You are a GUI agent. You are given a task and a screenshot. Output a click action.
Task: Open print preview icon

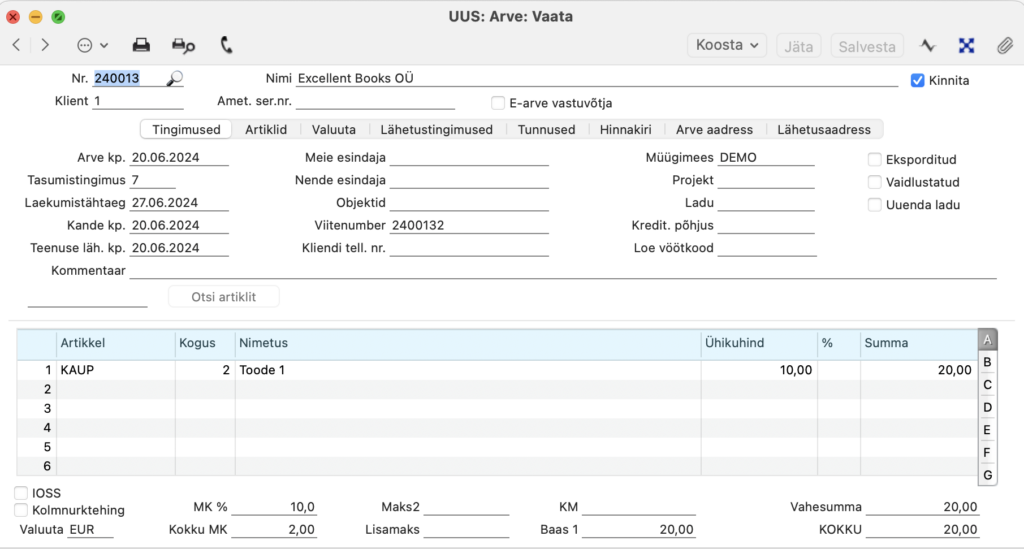[x=184, y=45]
